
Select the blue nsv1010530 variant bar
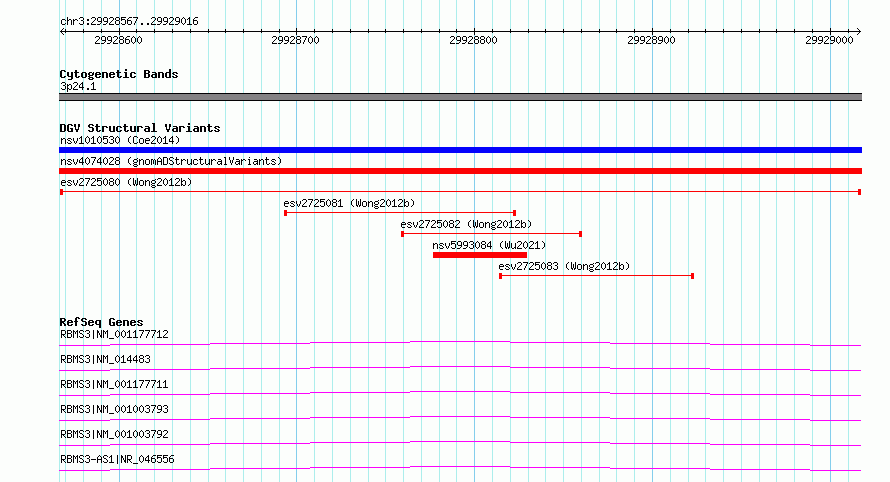click(460, 150)
